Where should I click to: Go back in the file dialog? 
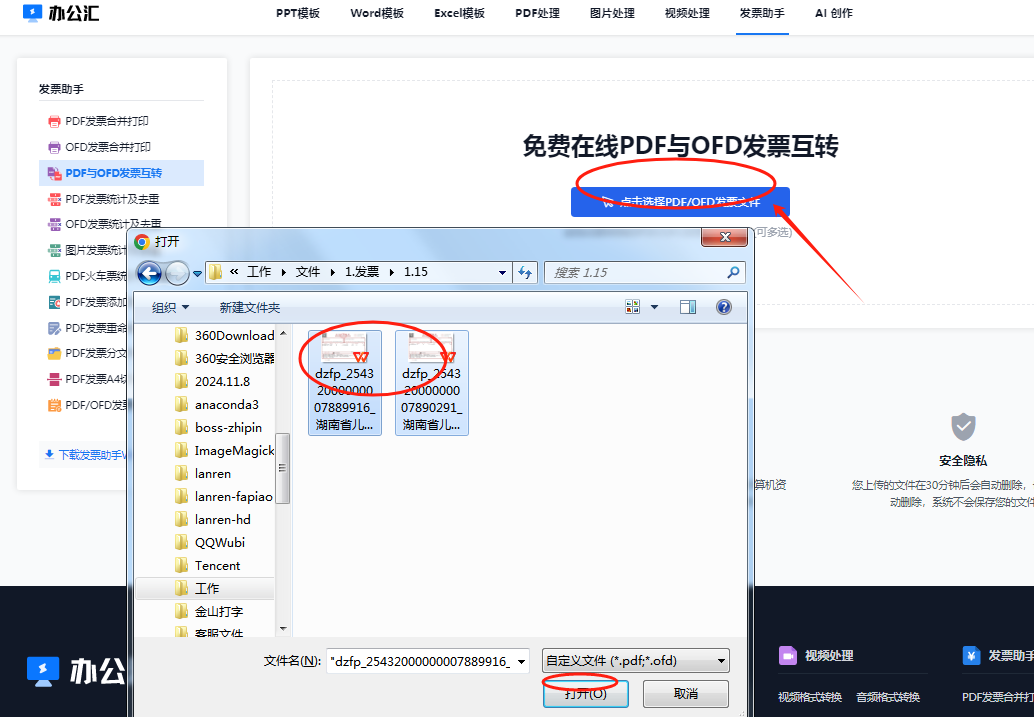tap(149, 272)
